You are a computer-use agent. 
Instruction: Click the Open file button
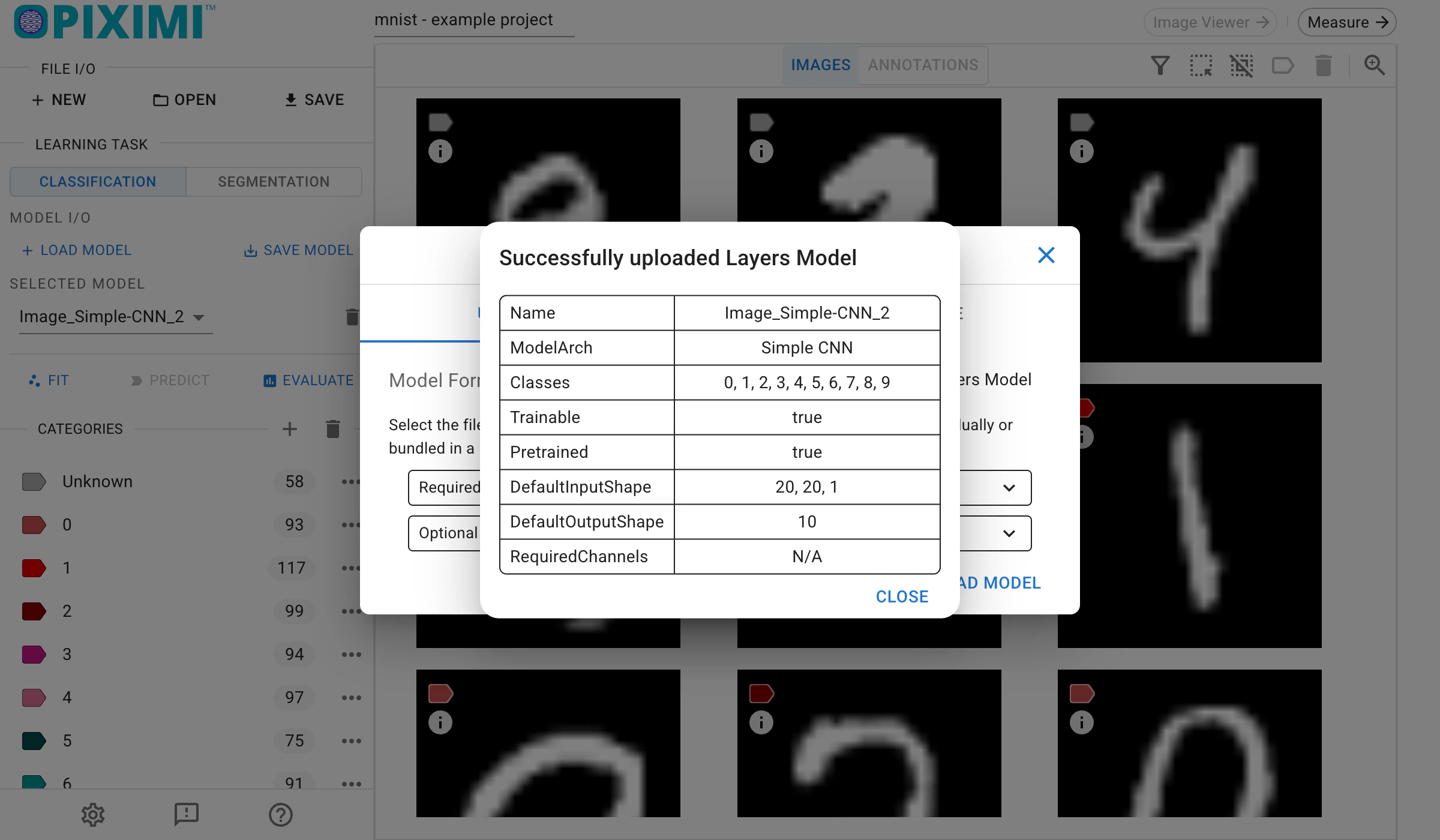click(184, 100)
